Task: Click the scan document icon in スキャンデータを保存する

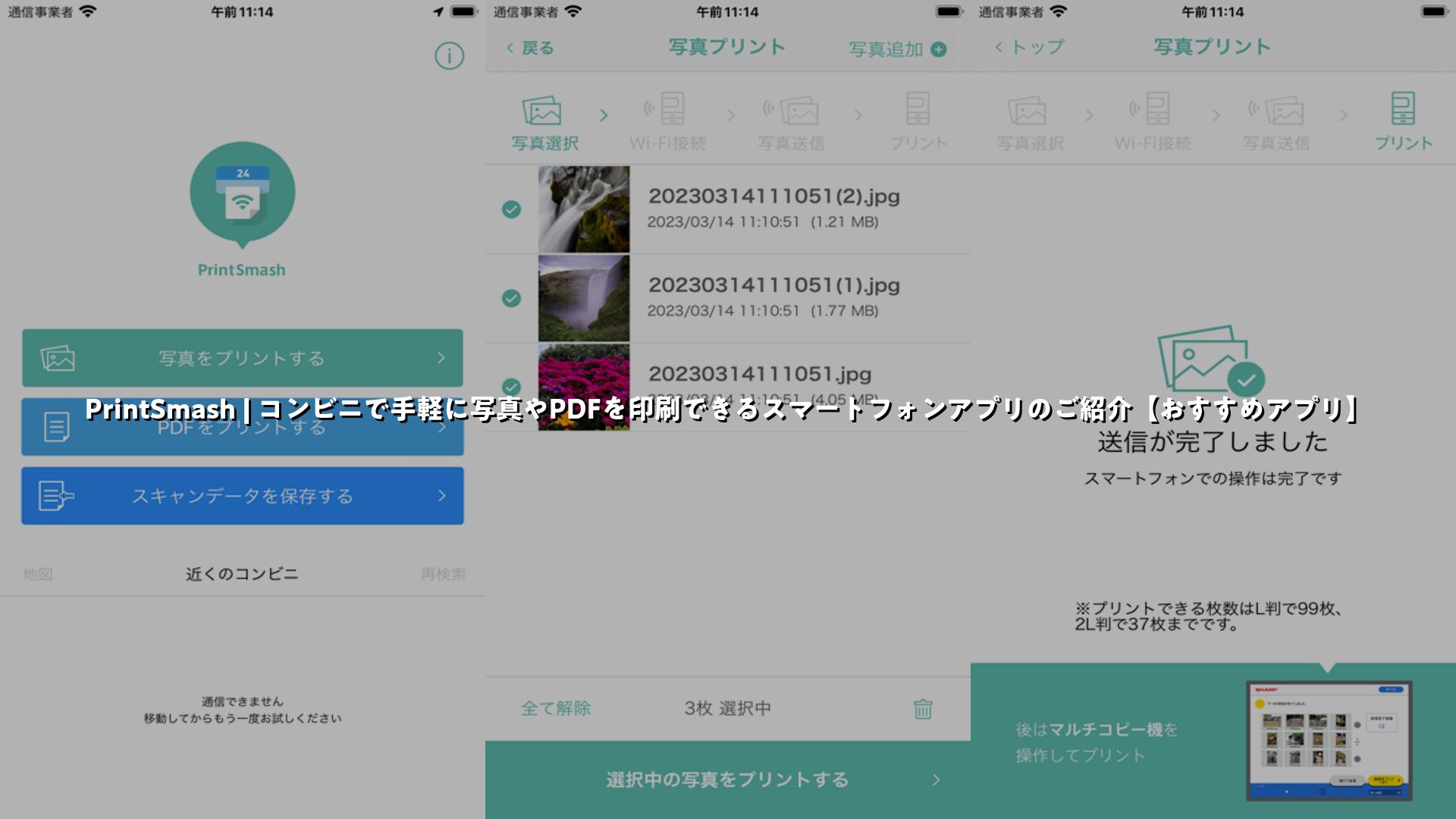Action: click(56, 496)
